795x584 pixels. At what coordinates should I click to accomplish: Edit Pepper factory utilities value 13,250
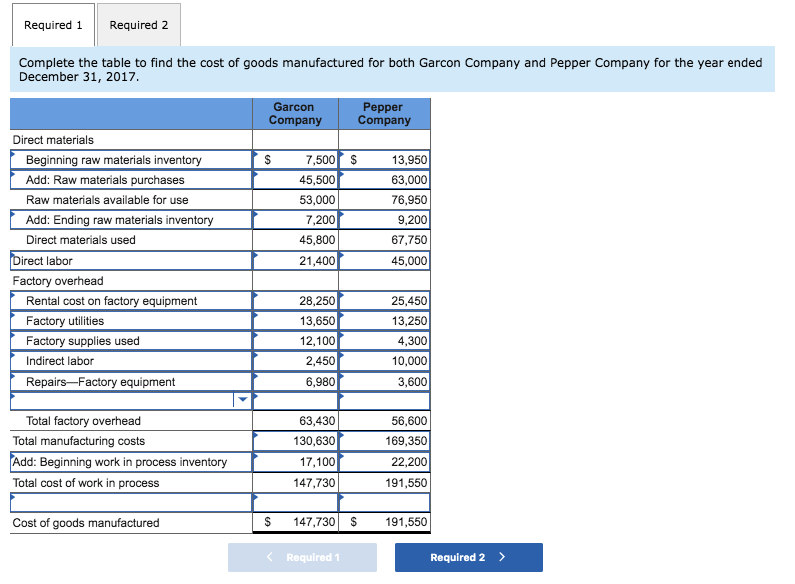[384, 321]
